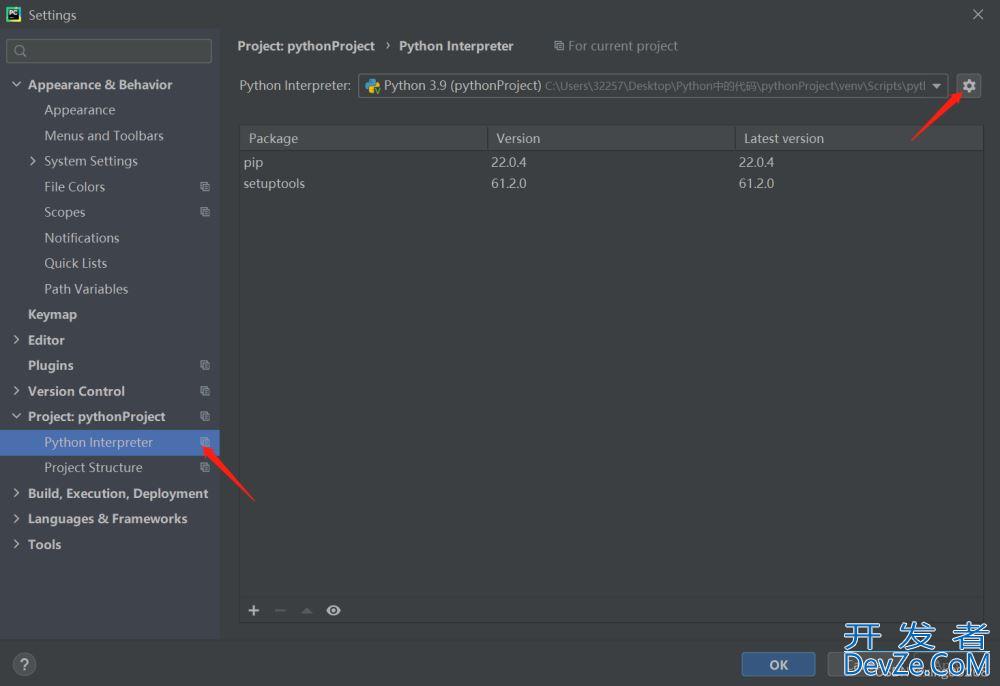Open Quick Lists settings
Viewport: 1000px width, 686px height.
[x=75, y=263]
